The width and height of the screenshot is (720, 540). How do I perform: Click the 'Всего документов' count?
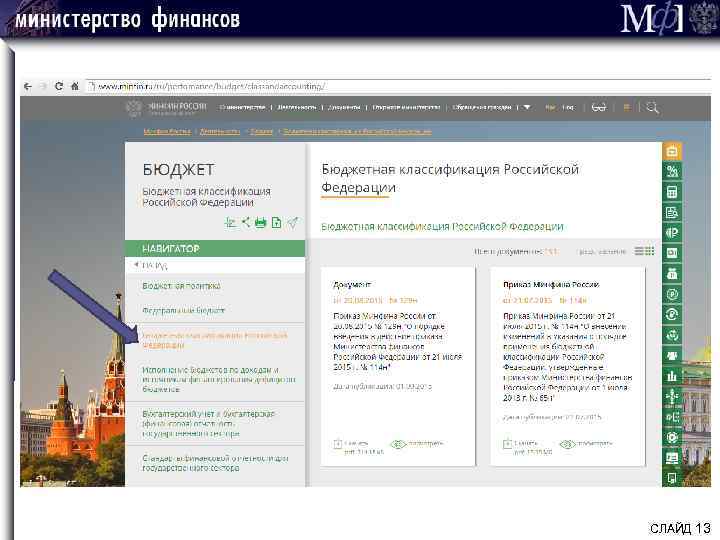516,252
